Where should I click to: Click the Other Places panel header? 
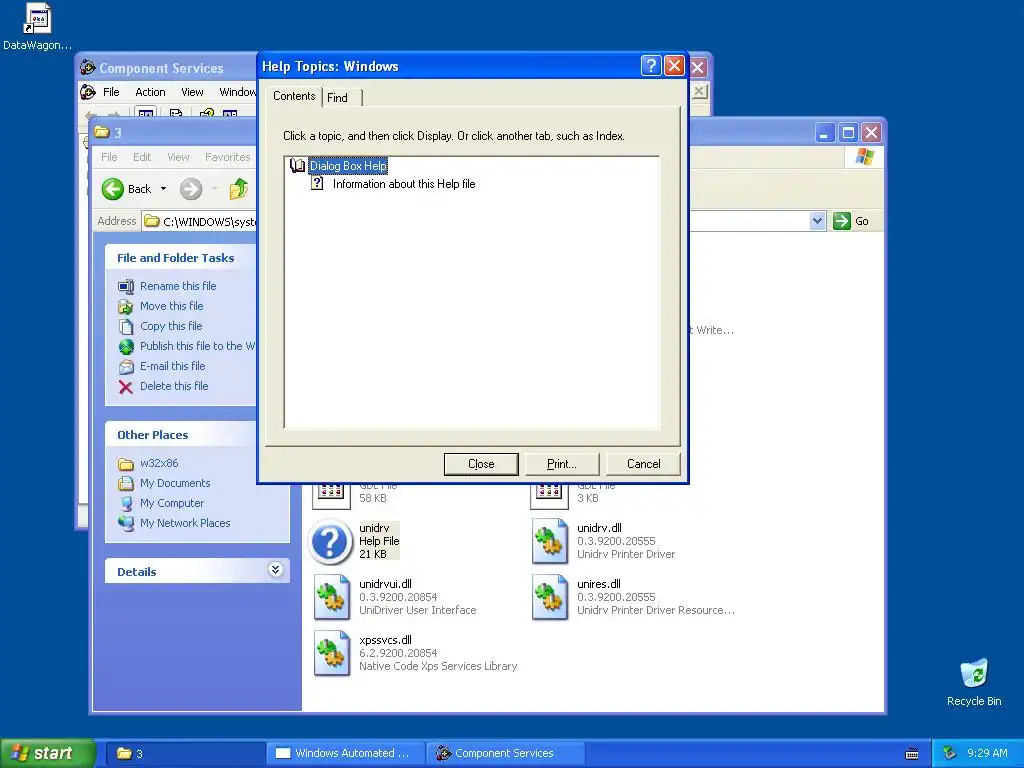tap(153, 435)
